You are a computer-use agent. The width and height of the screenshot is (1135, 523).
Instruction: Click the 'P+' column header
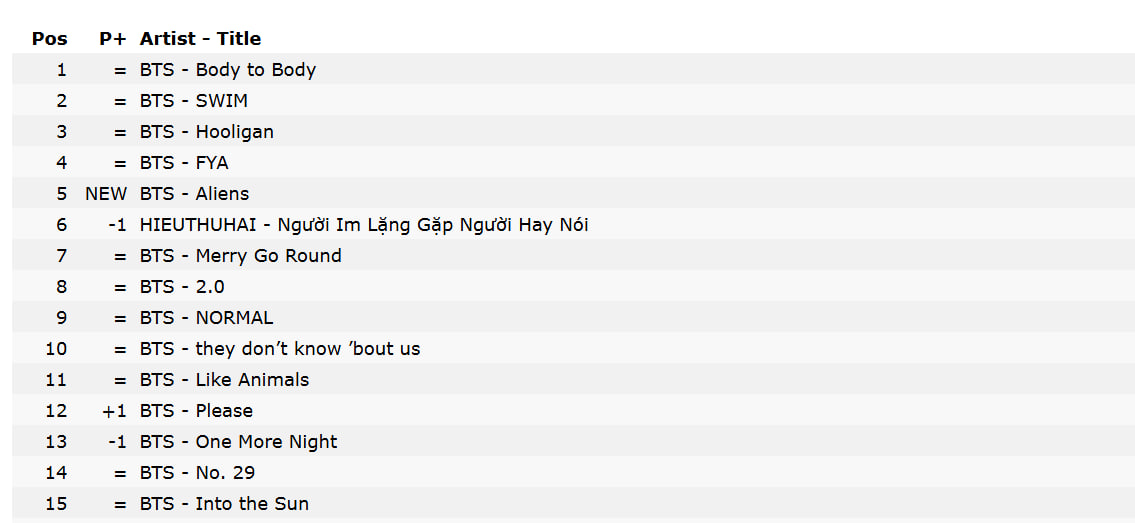coord(113,39)
